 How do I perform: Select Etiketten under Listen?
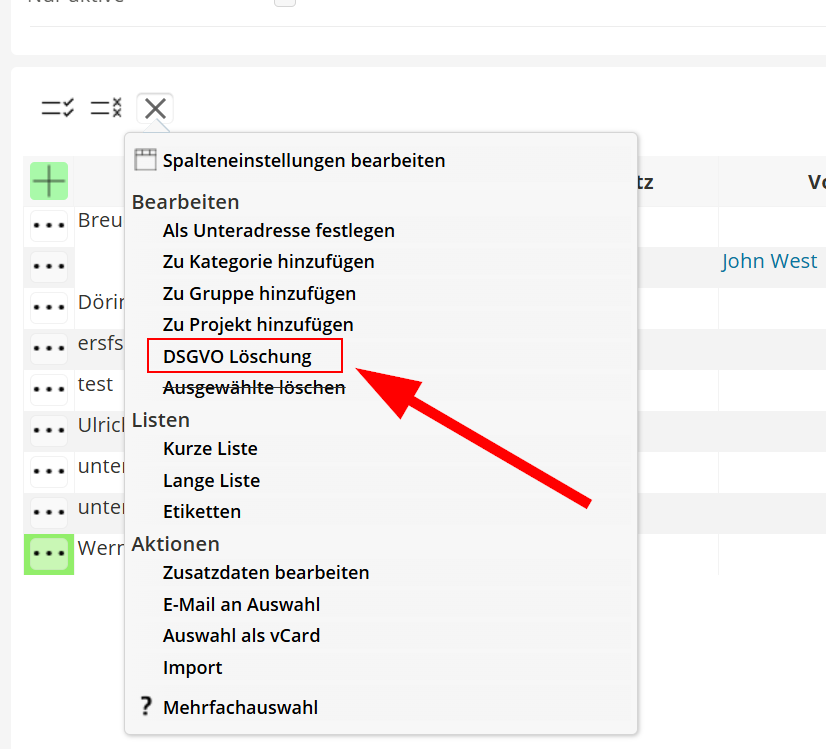tap(201, 512)
